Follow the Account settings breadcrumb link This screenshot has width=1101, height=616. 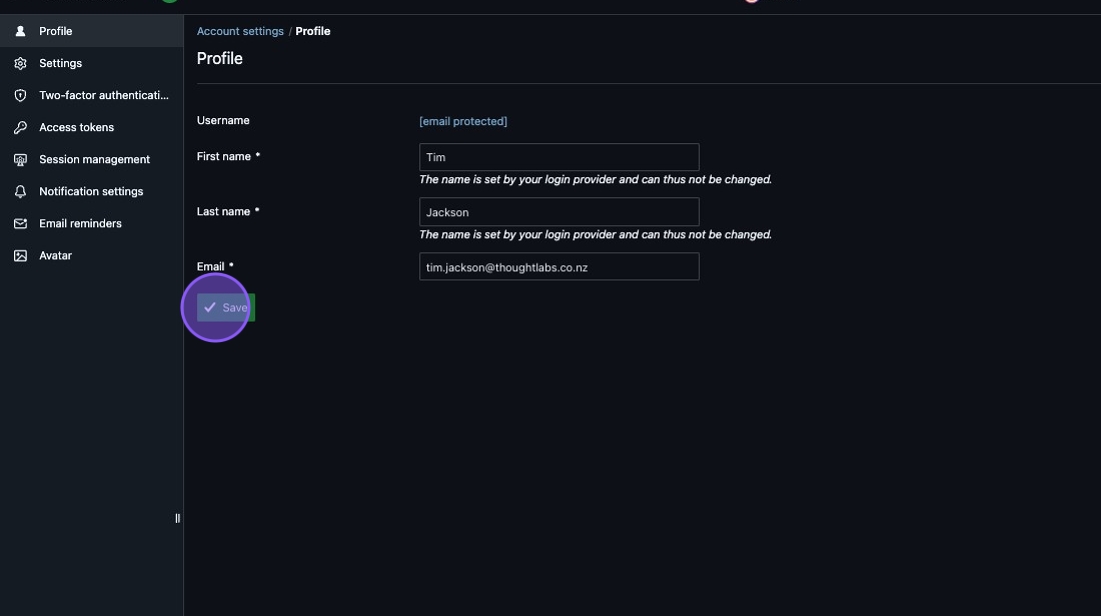[x=240, y=31]
